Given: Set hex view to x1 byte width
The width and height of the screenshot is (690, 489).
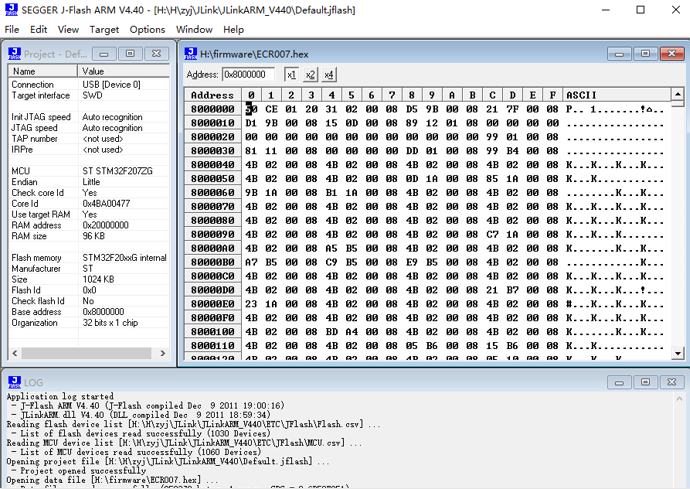Looking at the screenshot, I should coord(291,75).
